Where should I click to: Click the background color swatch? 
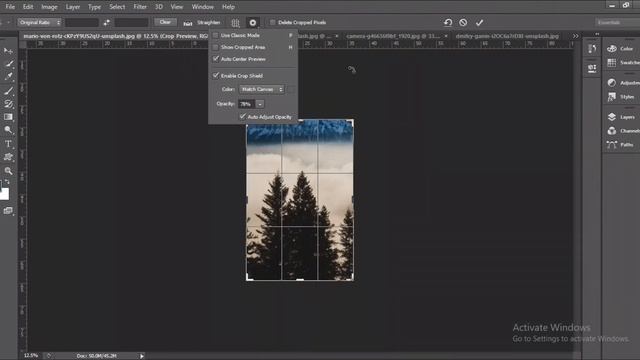4,194
